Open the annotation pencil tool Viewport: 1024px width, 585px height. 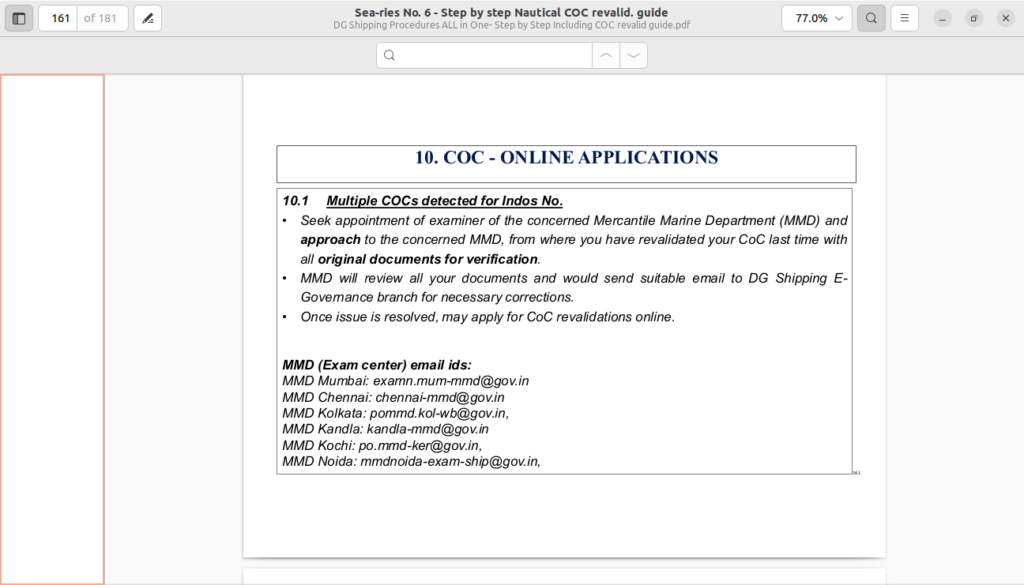[x=147, y=18]
